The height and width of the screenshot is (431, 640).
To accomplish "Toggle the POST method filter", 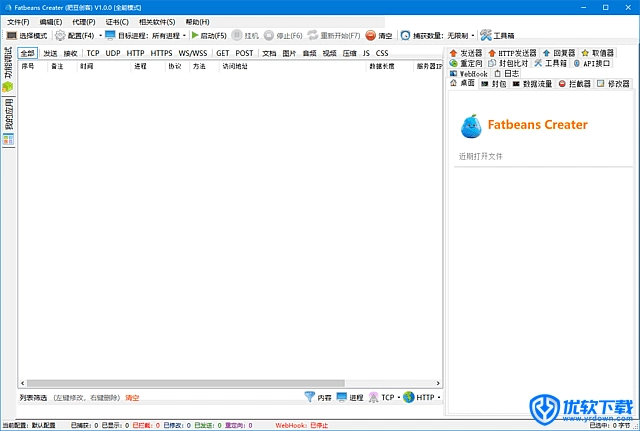I will pos(244,53).
